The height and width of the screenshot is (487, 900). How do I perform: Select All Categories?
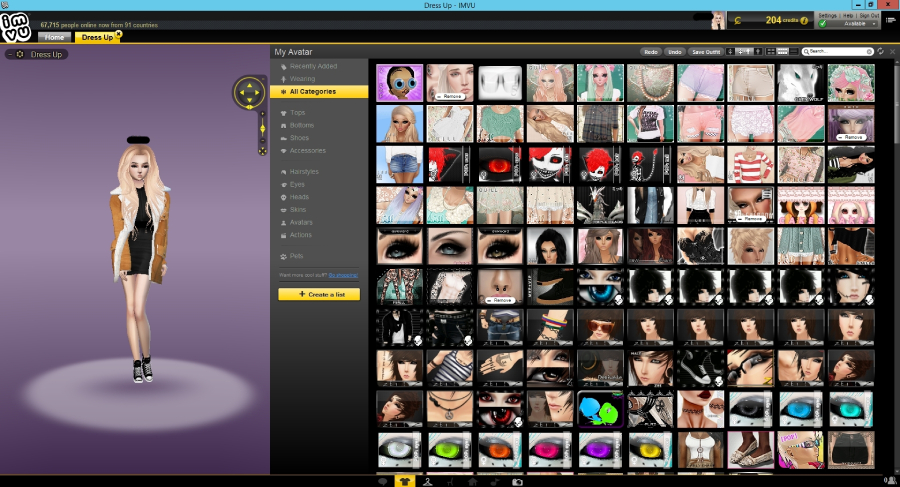[319, 91]
